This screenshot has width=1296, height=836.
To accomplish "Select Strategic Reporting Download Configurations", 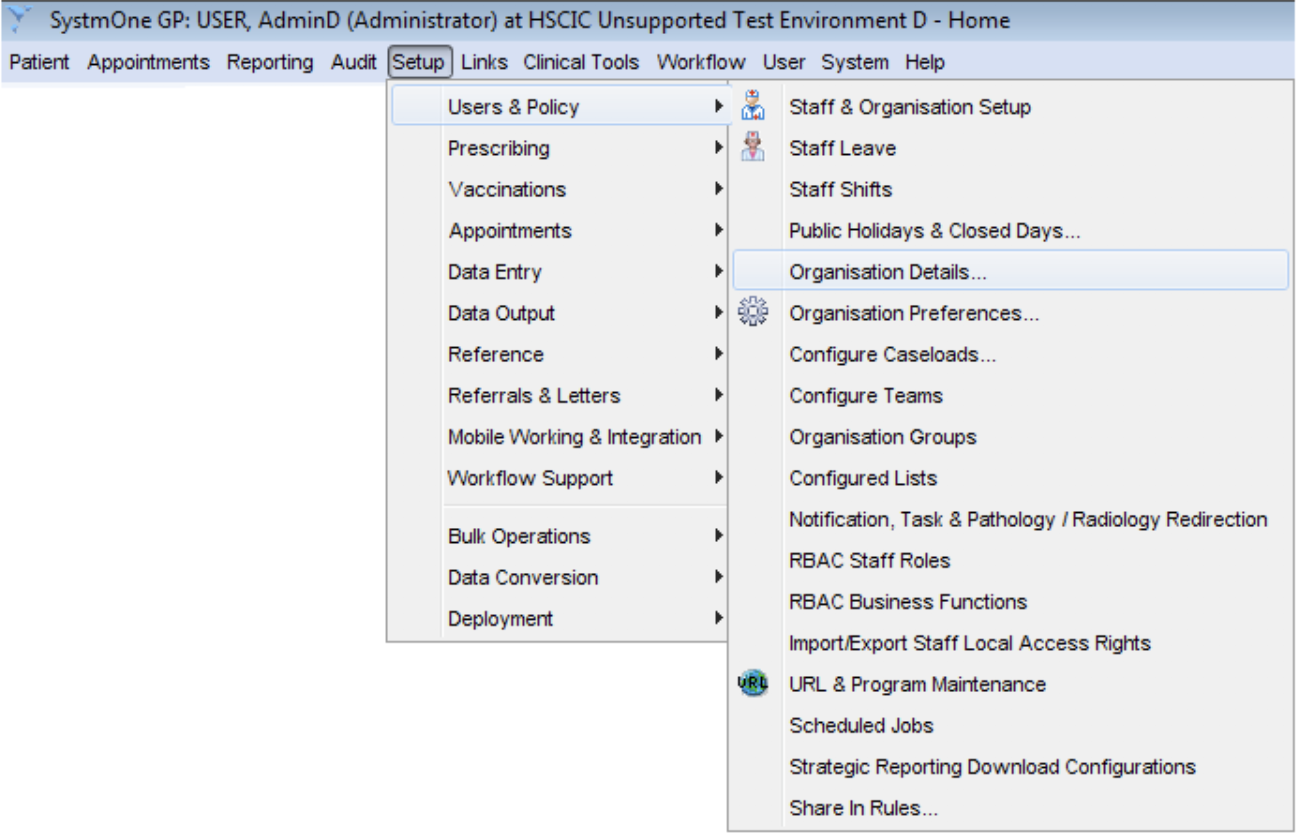I will pyautogui.click(x=1010, y=767).
